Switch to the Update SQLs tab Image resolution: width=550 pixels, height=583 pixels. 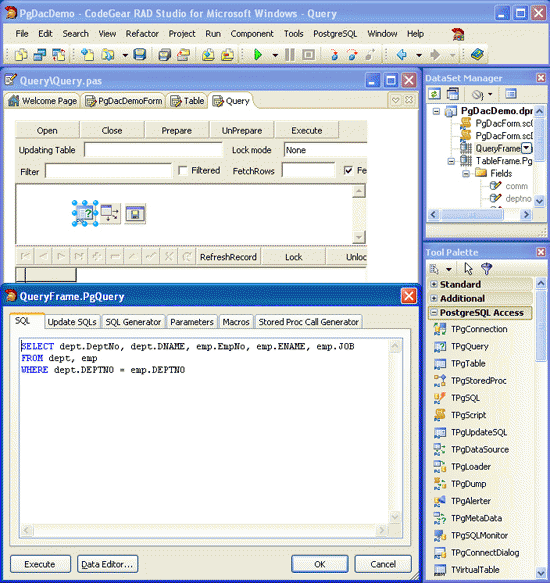click(x=72, y=322)
